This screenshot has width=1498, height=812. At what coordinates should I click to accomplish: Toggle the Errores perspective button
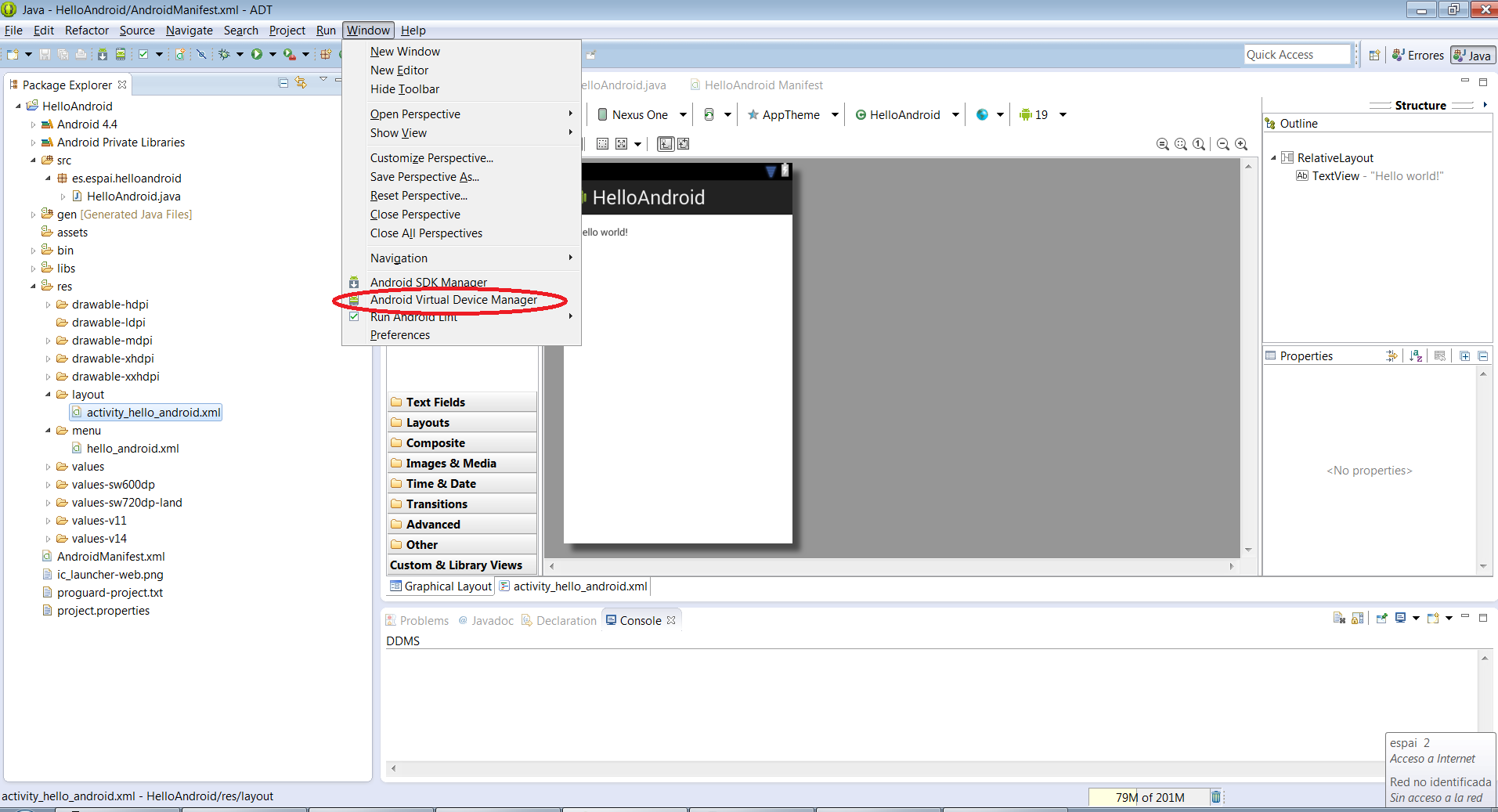1418,55
